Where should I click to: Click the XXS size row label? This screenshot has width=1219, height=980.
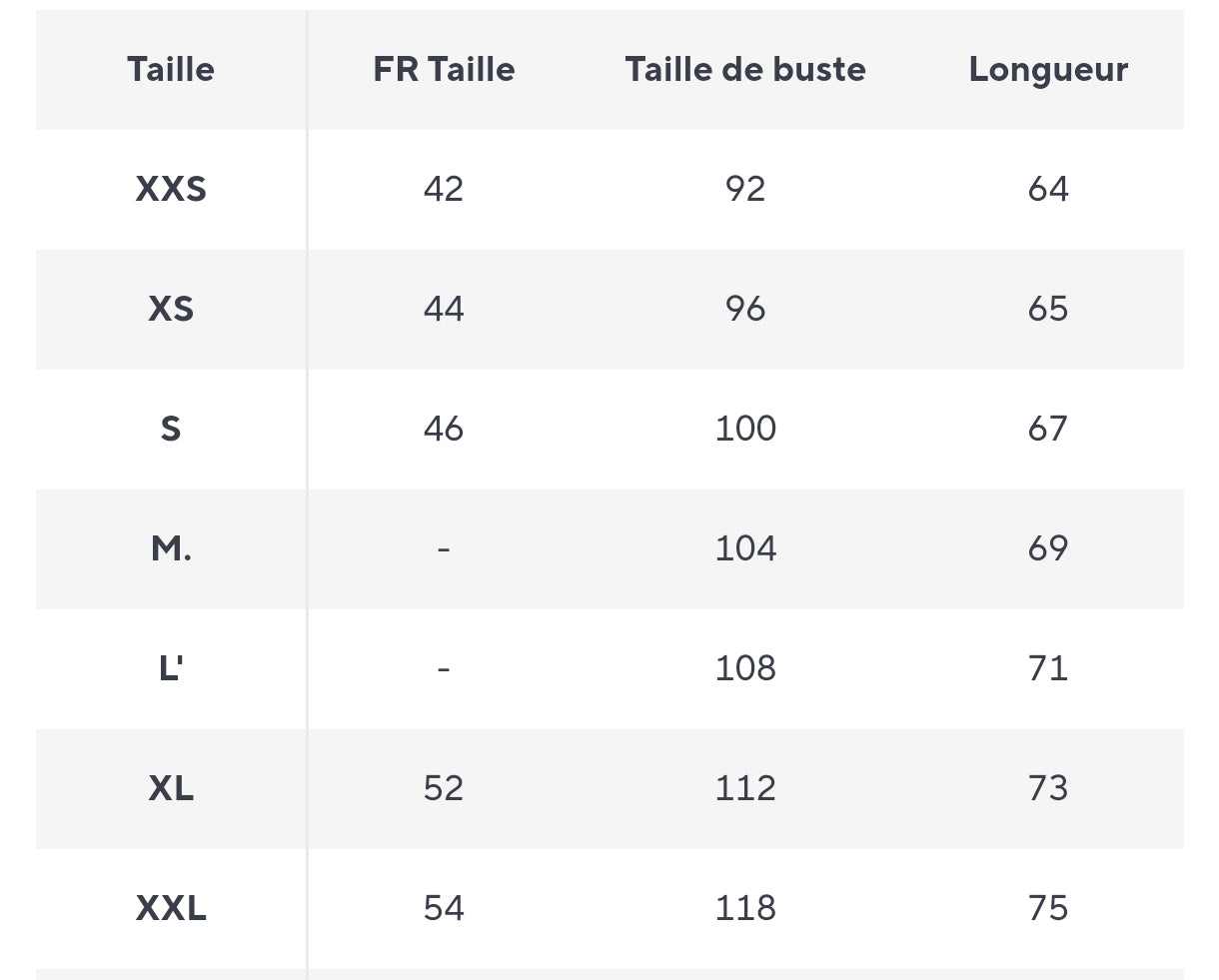point(171,189)
